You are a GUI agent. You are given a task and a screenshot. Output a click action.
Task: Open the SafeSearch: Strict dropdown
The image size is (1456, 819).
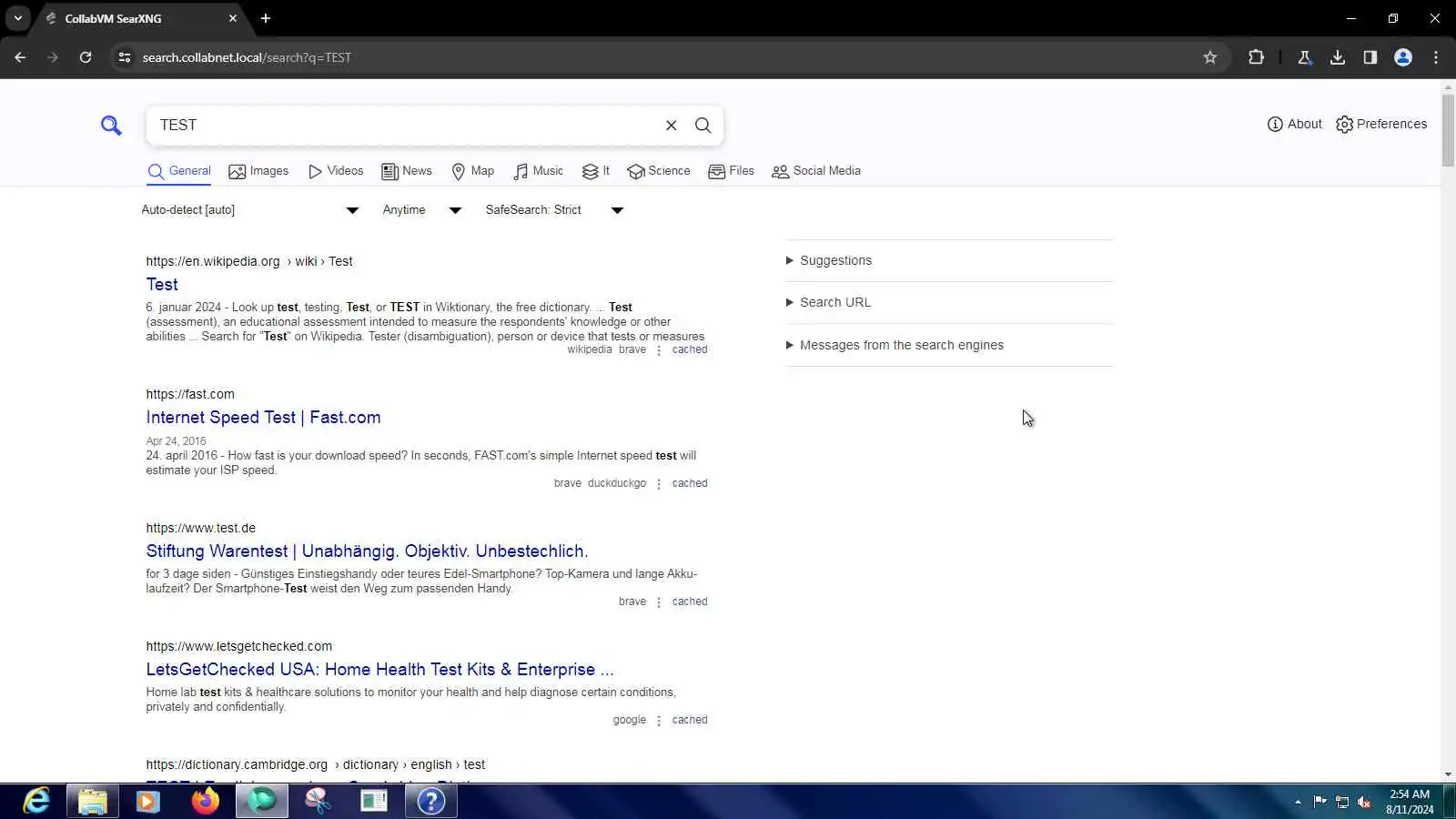(x=554, y=210)
